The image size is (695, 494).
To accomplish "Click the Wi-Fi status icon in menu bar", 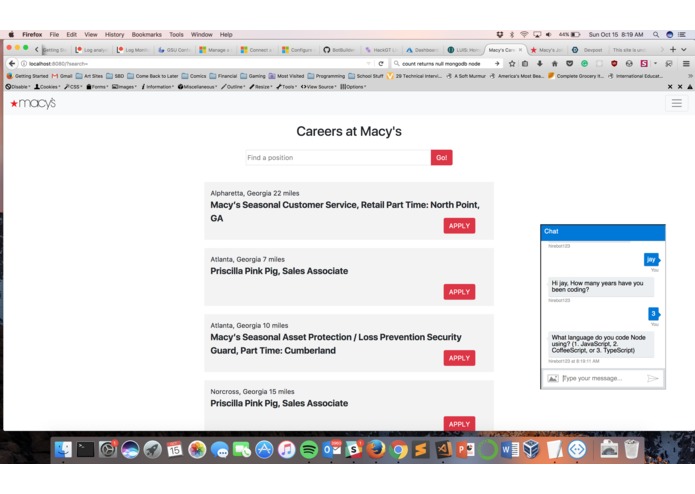I will click(524, 35).
